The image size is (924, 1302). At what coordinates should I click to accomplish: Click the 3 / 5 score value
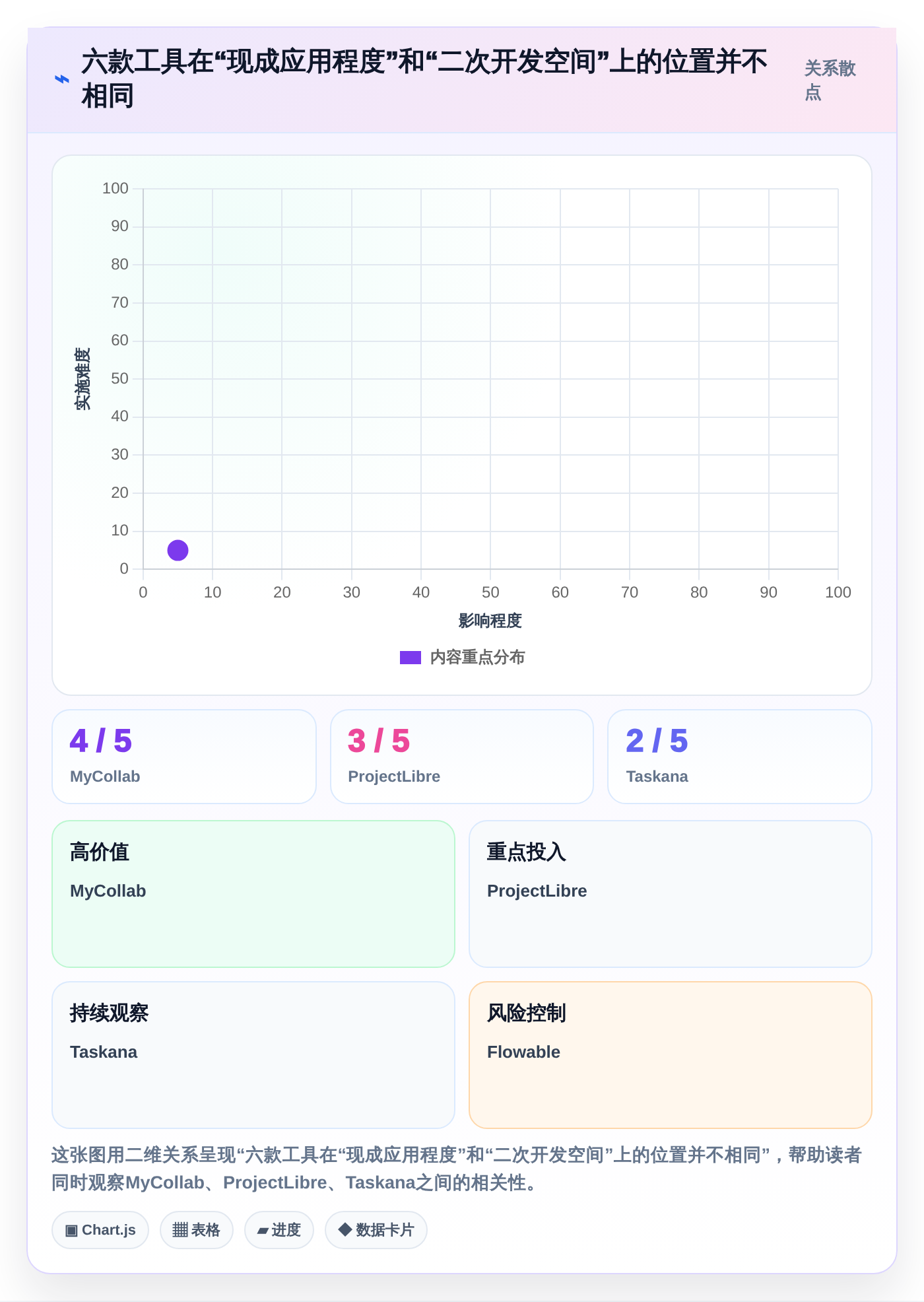coord(379,741)
